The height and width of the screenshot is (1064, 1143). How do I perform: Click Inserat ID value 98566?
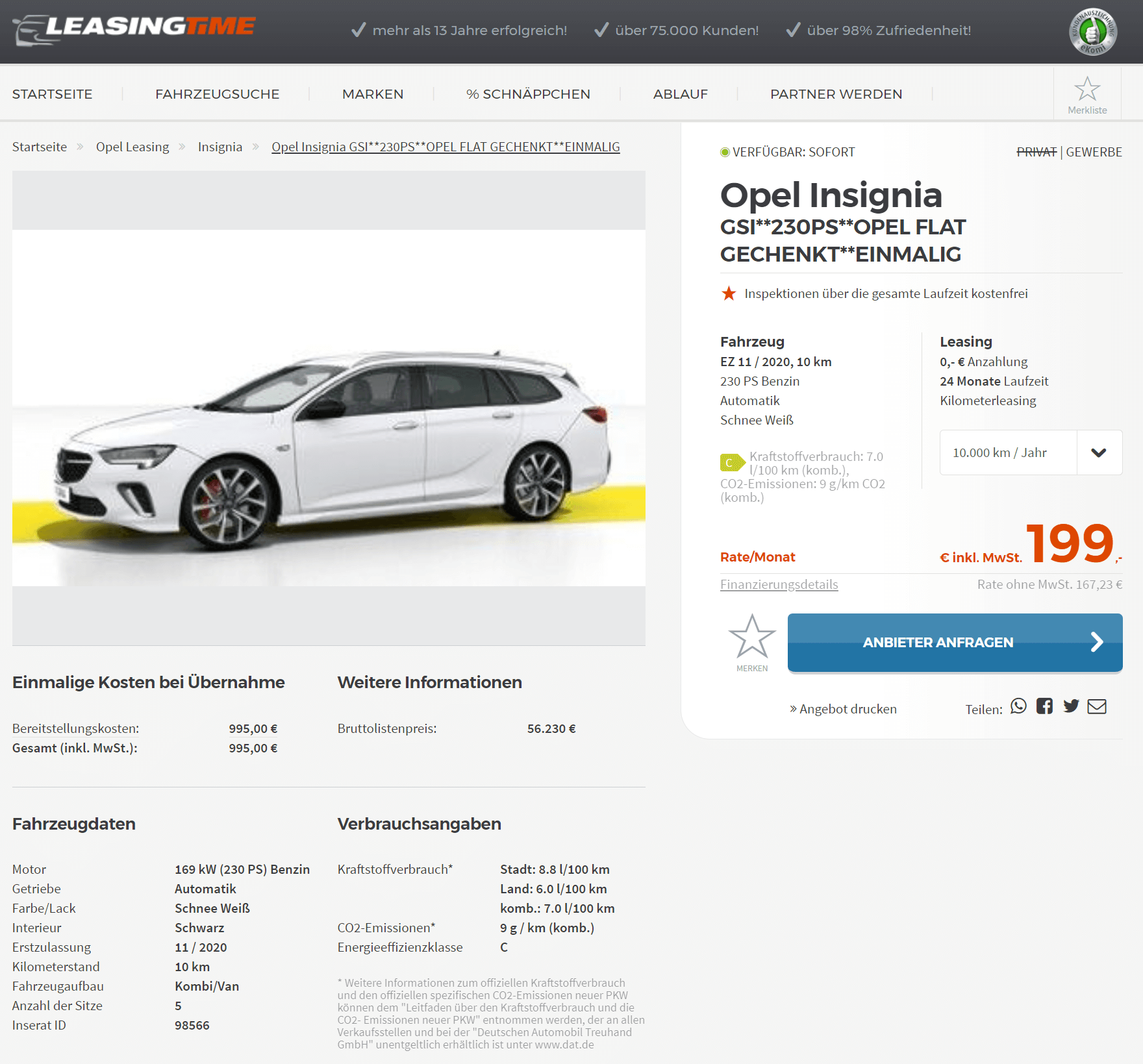192,1025
